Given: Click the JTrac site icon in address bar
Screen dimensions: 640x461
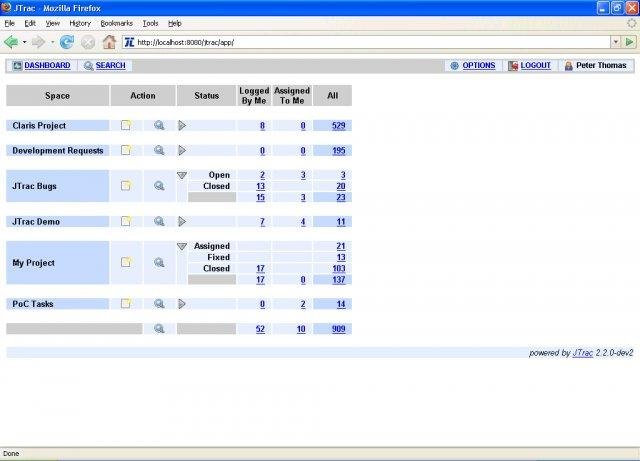Looking at the screenshot, I should (129, 42).
